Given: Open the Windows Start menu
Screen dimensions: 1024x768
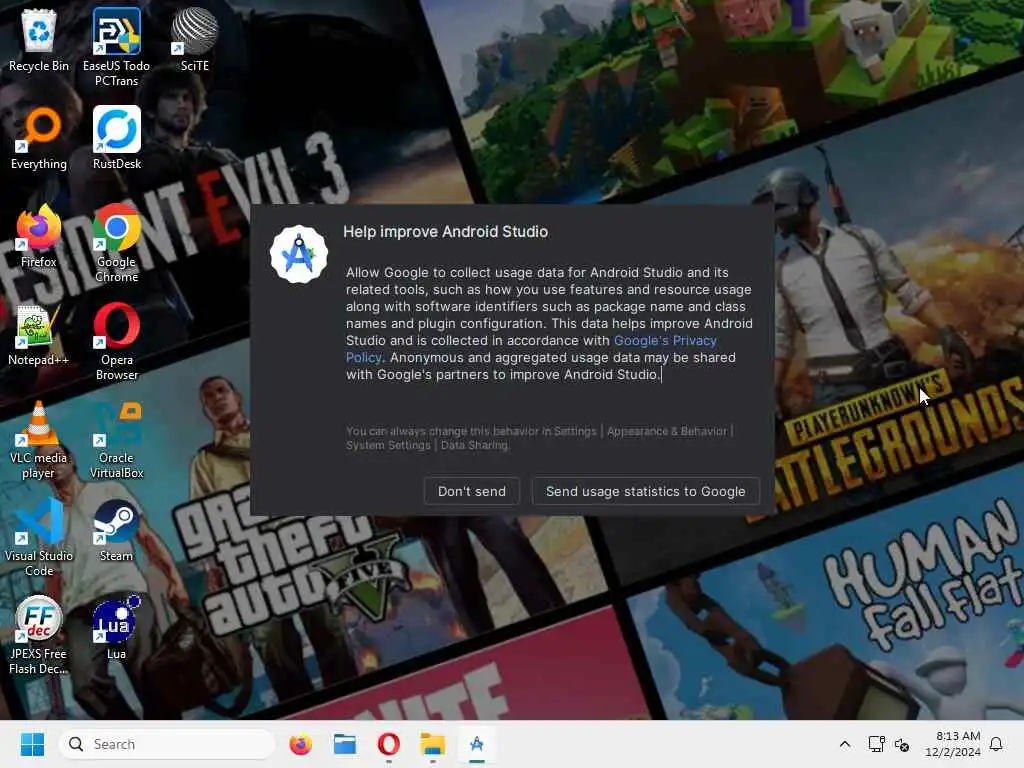Looking at the screenshot, I should point(32,744).
